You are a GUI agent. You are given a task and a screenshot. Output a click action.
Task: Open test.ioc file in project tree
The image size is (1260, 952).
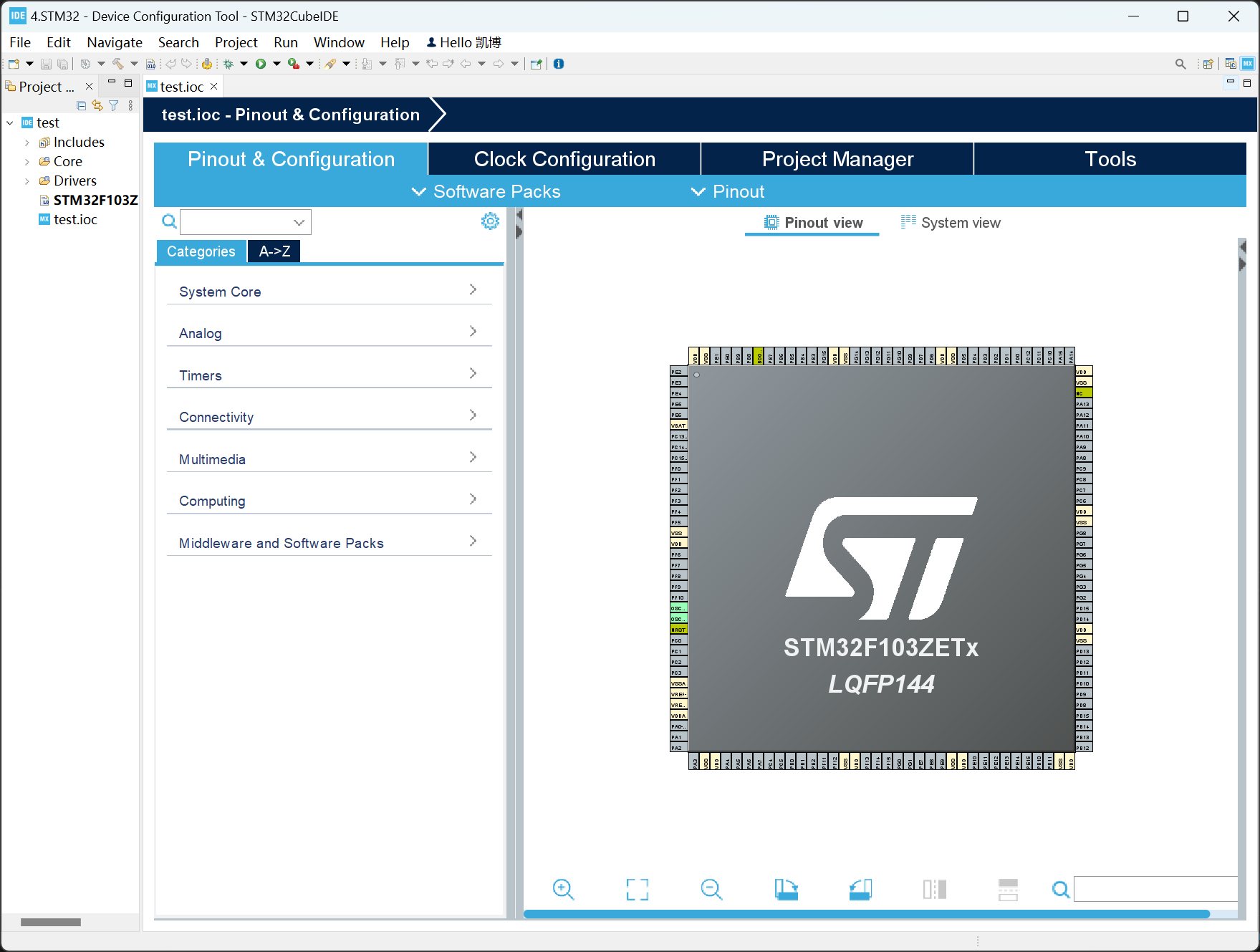(68, 220)
